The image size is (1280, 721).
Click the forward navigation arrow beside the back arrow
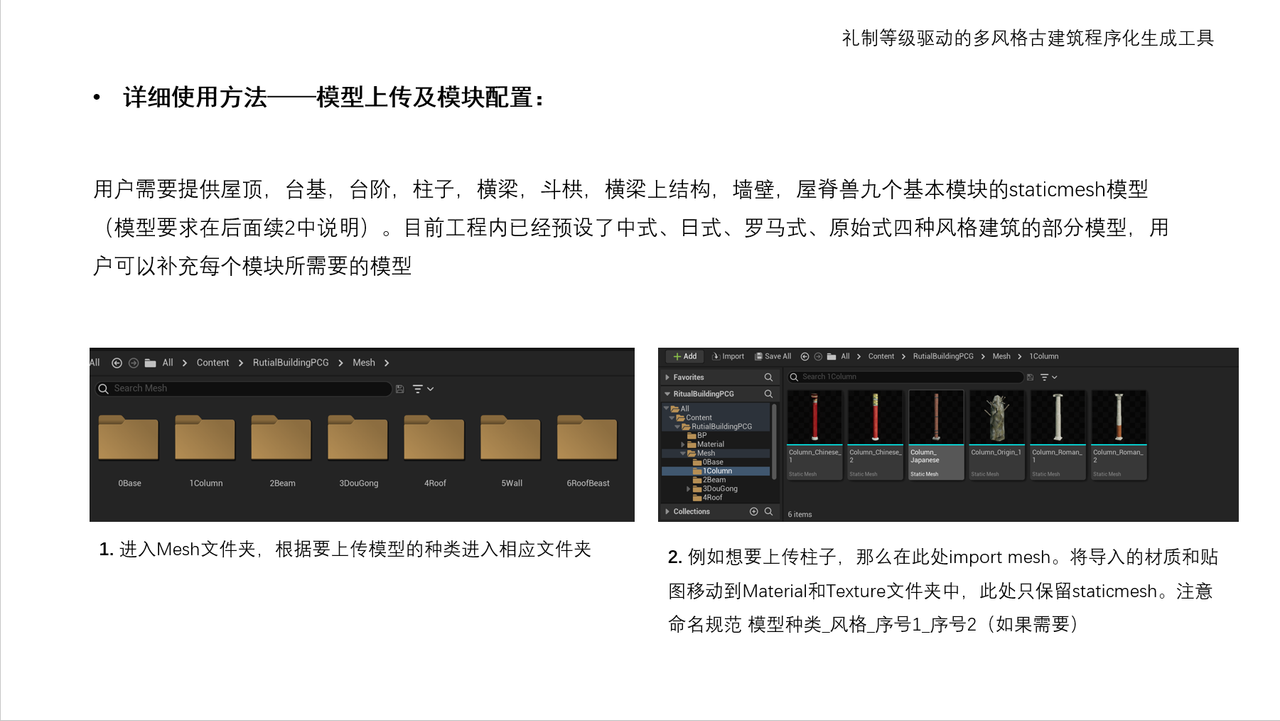point(819,356)
